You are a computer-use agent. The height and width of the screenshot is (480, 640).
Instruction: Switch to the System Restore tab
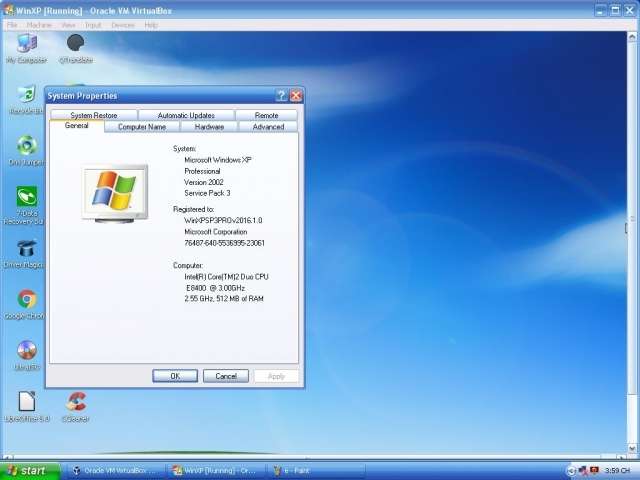coord(94,115)
